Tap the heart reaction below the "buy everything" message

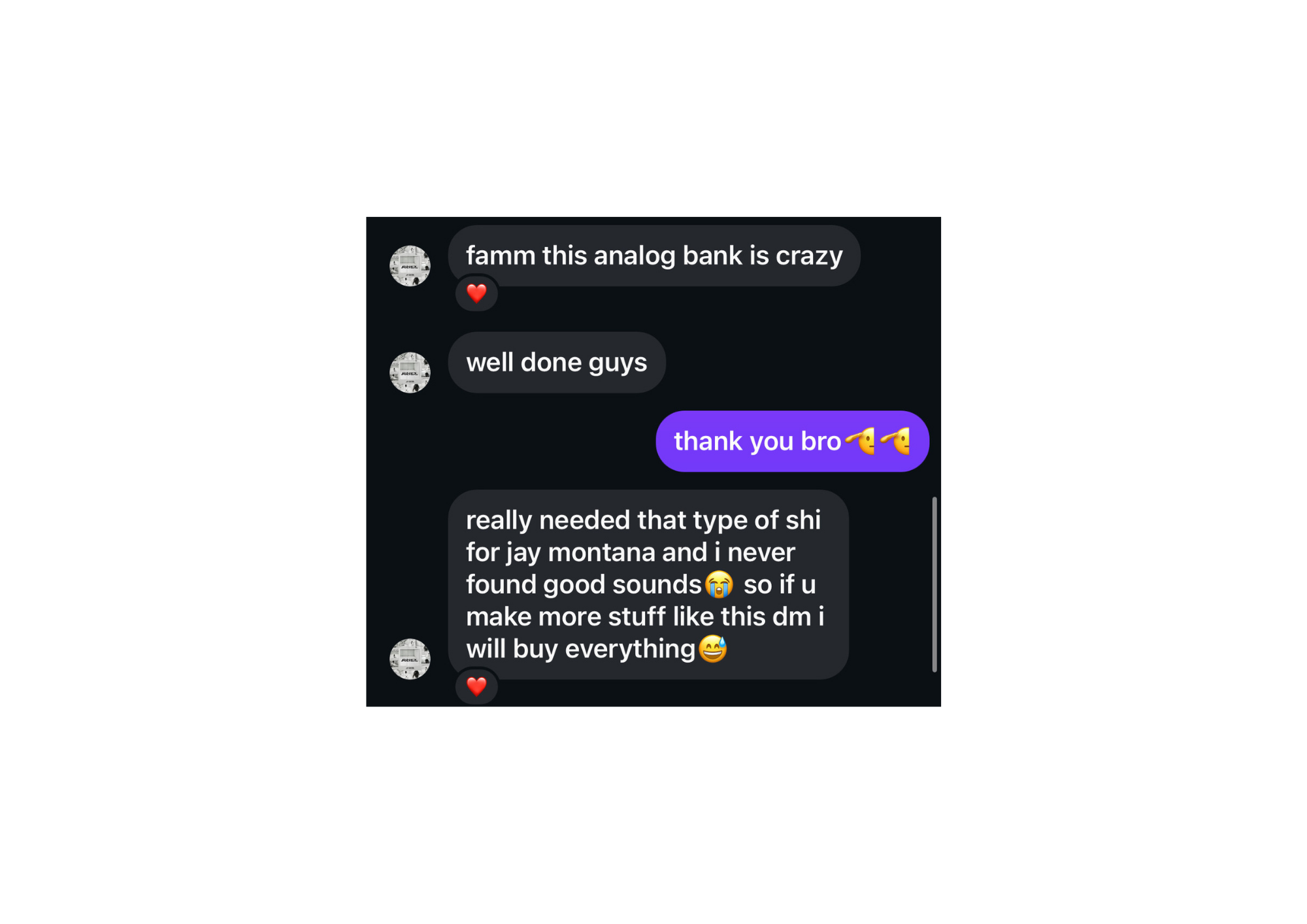click(x=476, y=686)
